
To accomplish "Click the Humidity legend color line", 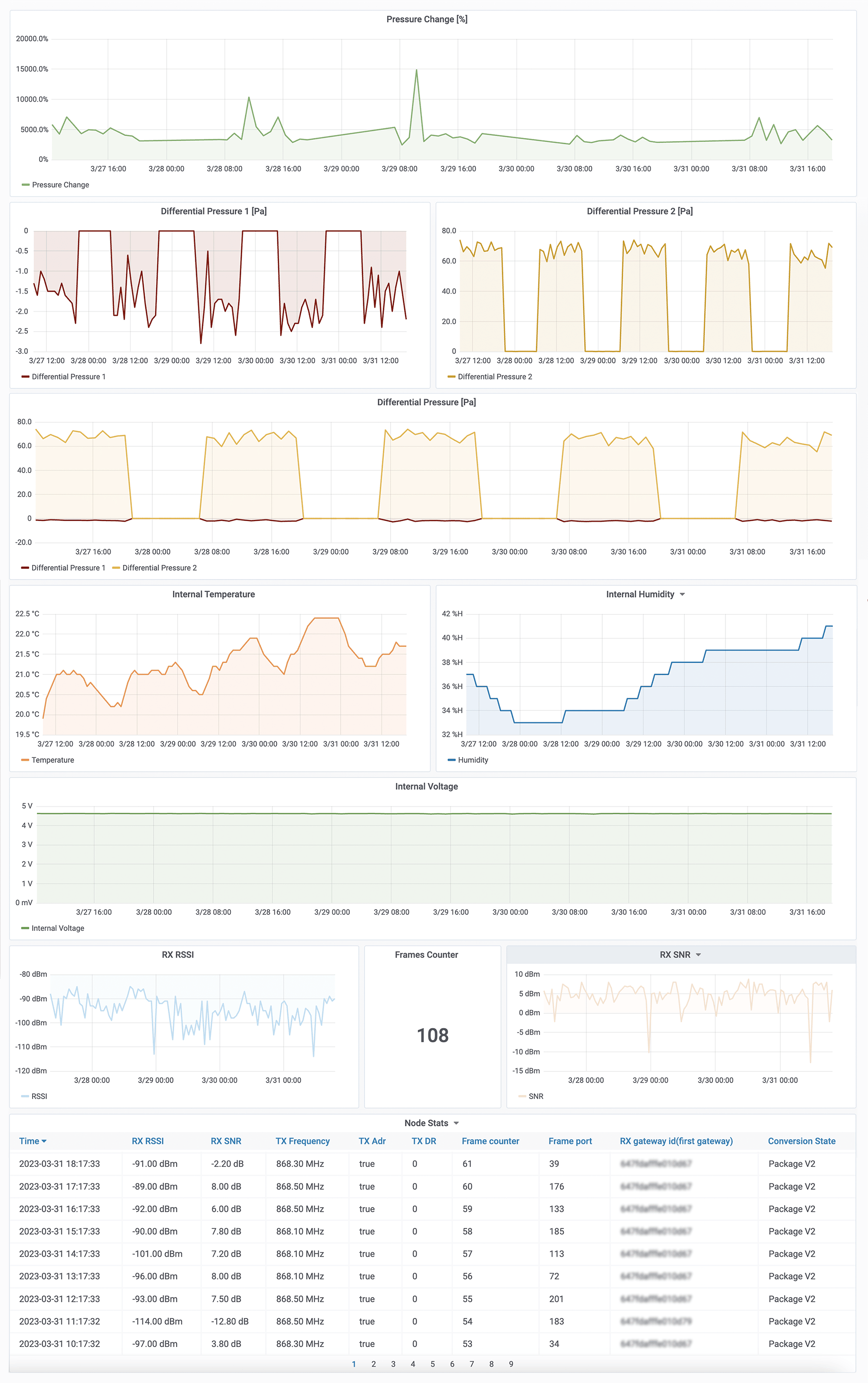I will point(451,760).
